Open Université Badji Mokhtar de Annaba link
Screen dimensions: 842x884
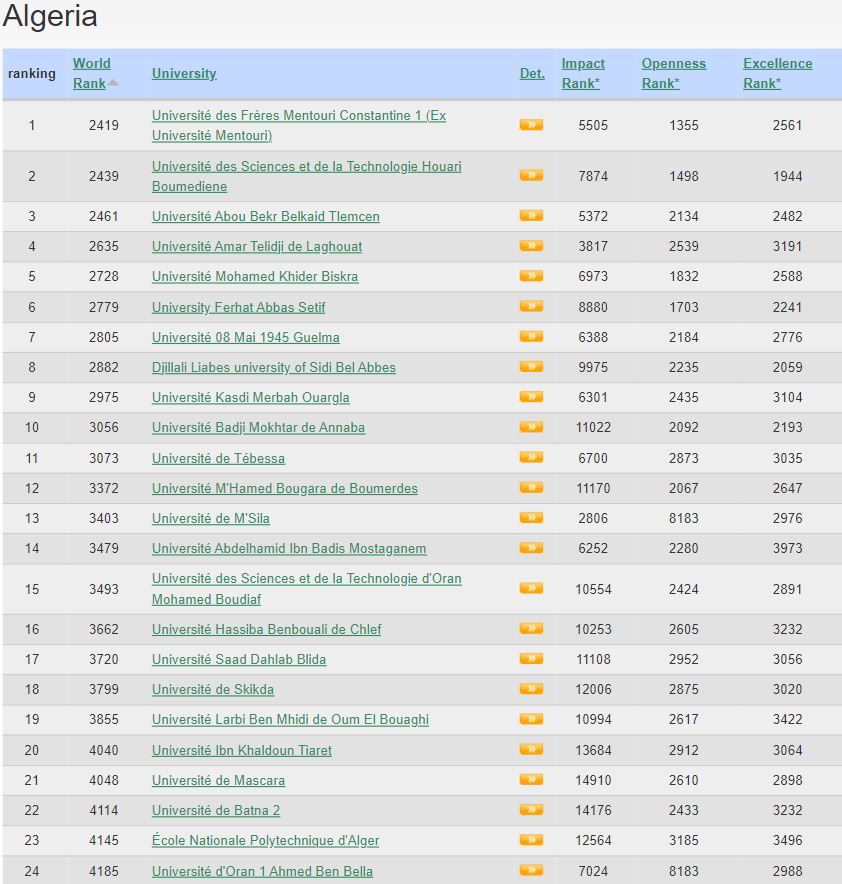pos(258,427)
